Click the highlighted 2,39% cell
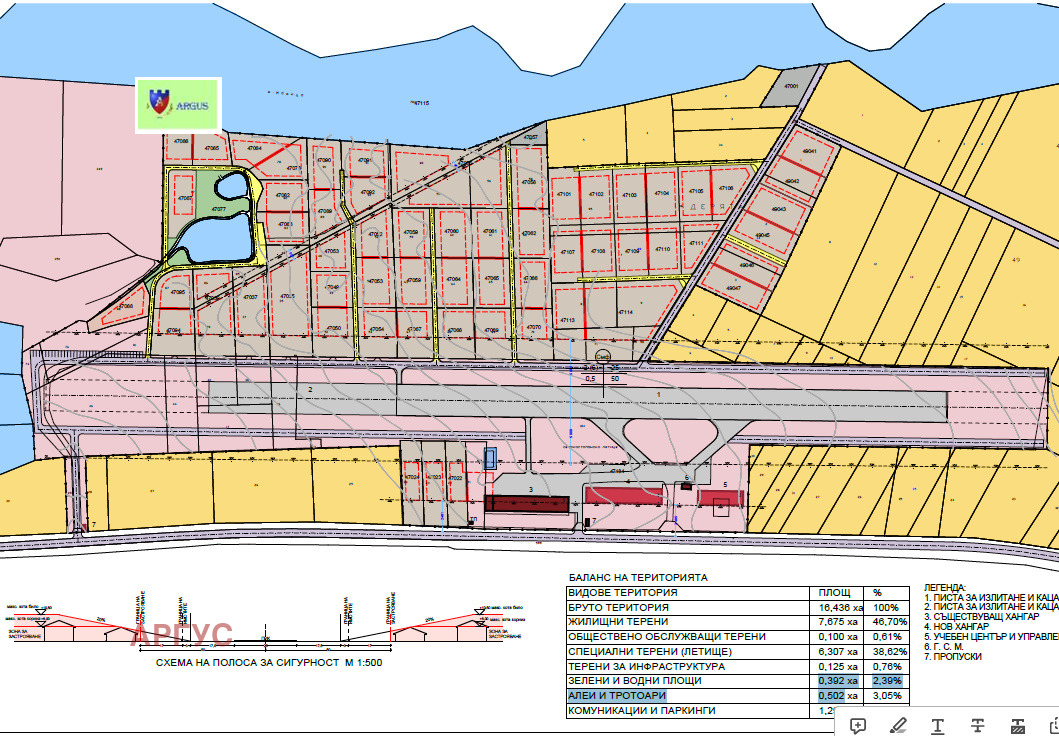This screenshot has height=736, width=1059. pyautogui.click(x=887, y=681)
